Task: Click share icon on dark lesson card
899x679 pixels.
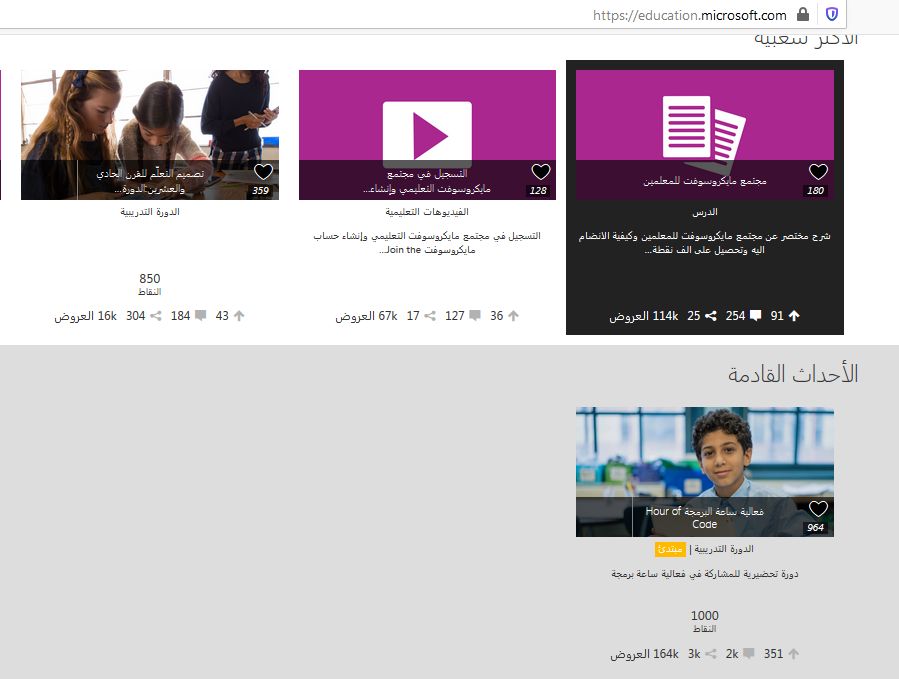Action: click(711, 316)
